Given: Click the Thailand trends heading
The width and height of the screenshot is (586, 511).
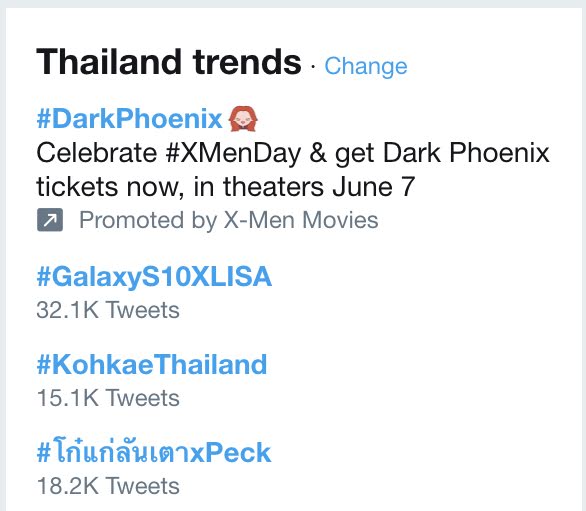Looking at the screenshot, I should point(169,62).
